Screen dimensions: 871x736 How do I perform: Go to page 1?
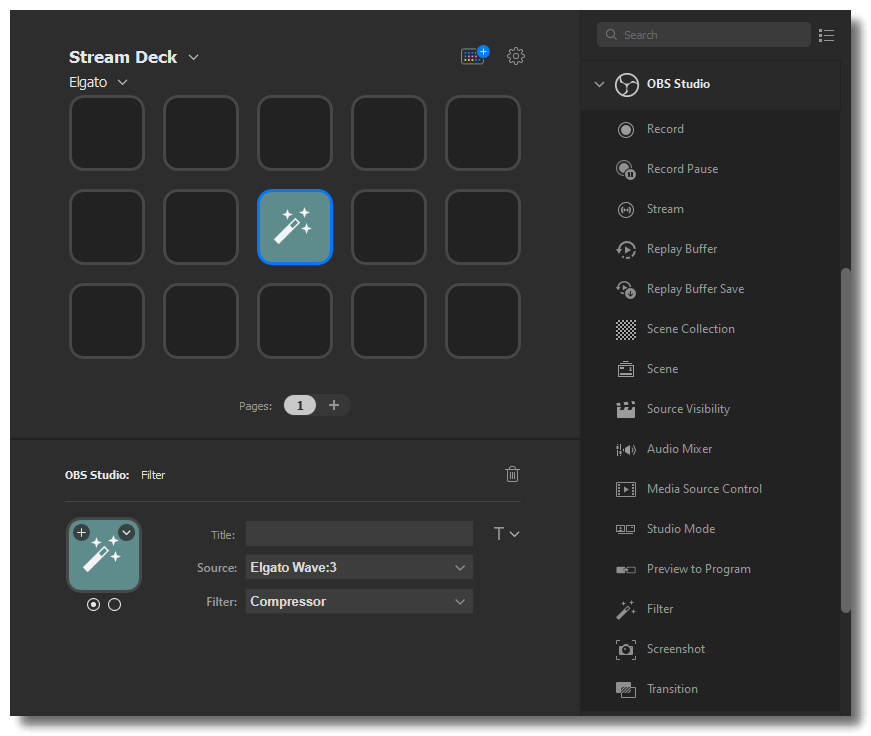tap(300, 405)
